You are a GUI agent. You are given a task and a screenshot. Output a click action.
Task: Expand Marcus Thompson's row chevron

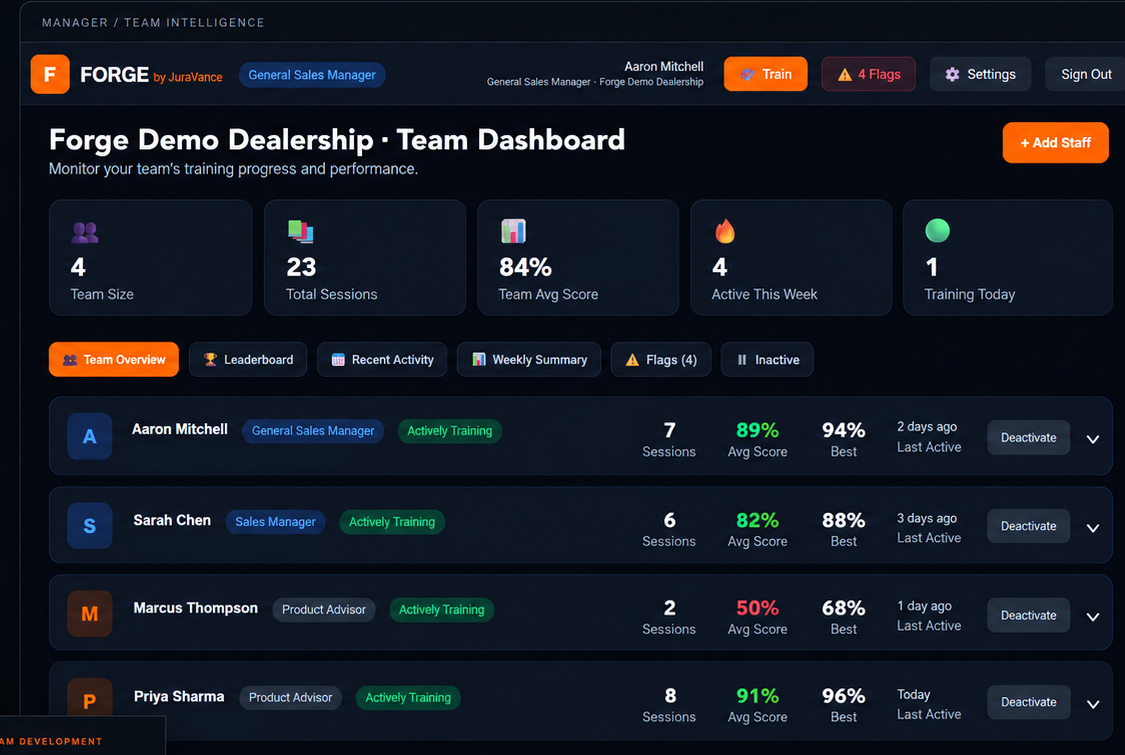(x=1093, y=617)
